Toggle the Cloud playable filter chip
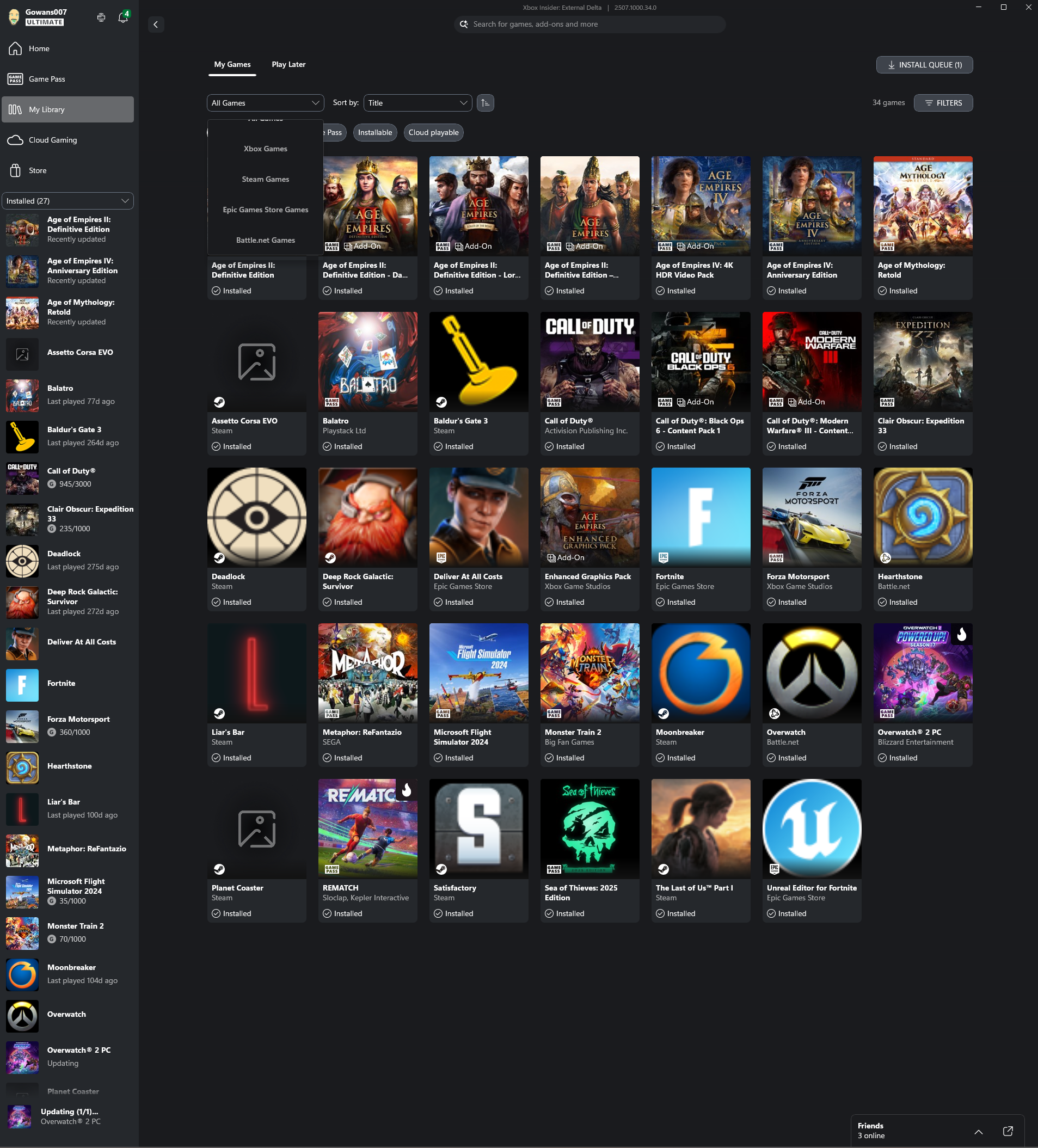The height and width of the screenshot is (1148, 1038). click(433, 133)
